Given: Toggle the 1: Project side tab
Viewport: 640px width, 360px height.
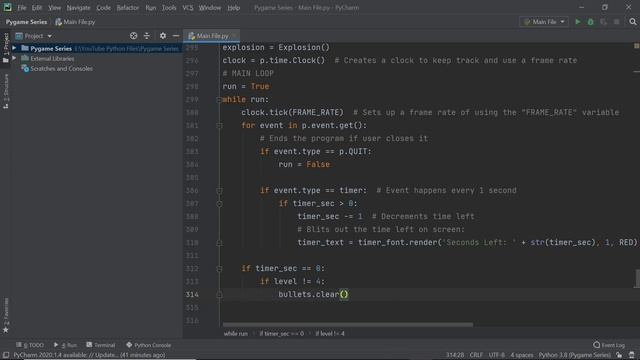Looking at the screenshot, I should click(x=6, y=48).
